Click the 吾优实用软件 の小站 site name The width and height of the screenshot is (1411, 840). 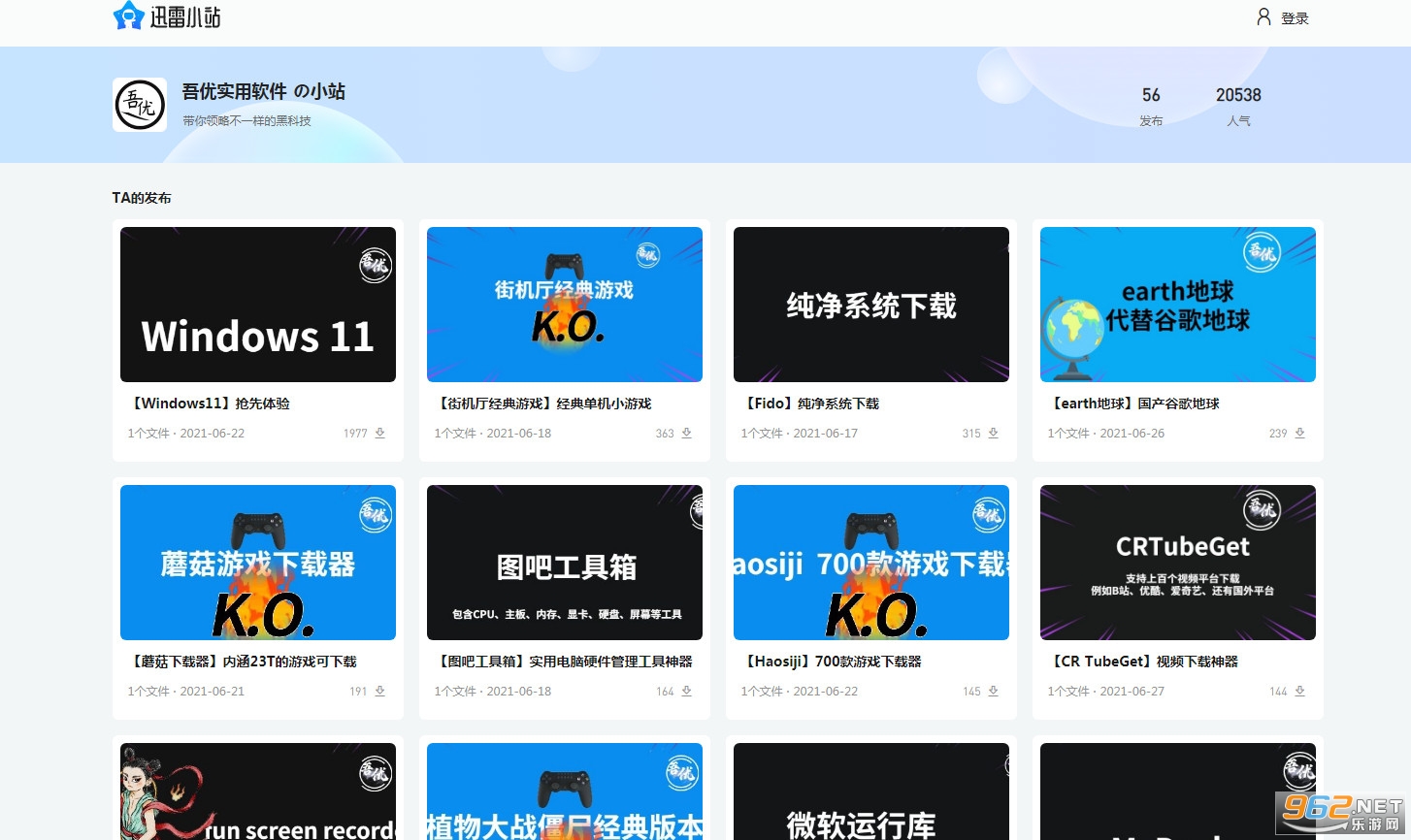coord(264,91)
